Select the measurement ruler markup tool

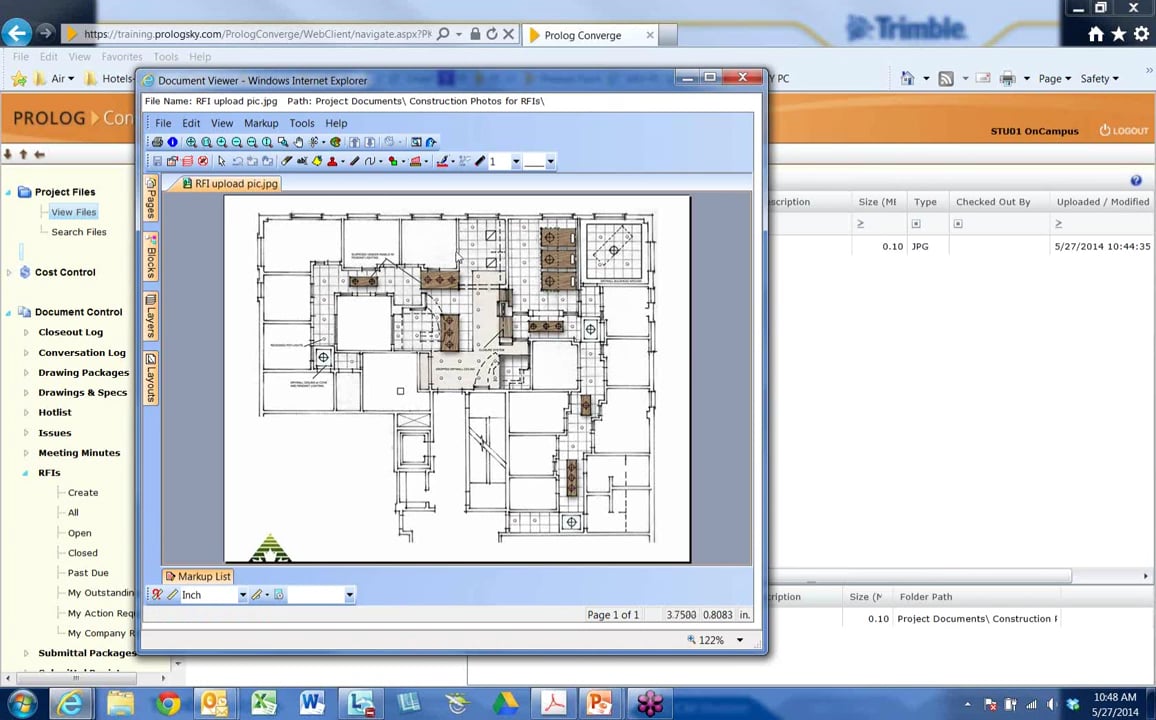coord(415,161)
